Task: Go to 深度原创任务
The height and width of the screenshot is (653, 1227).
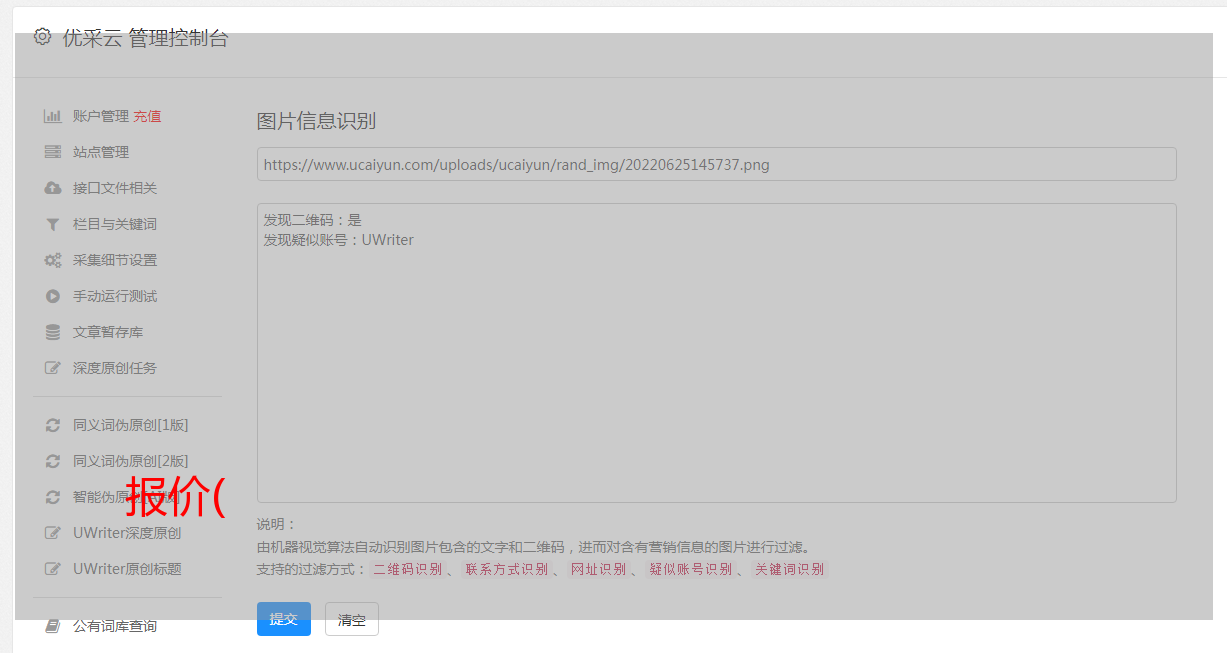Action: tap(115, 368)
